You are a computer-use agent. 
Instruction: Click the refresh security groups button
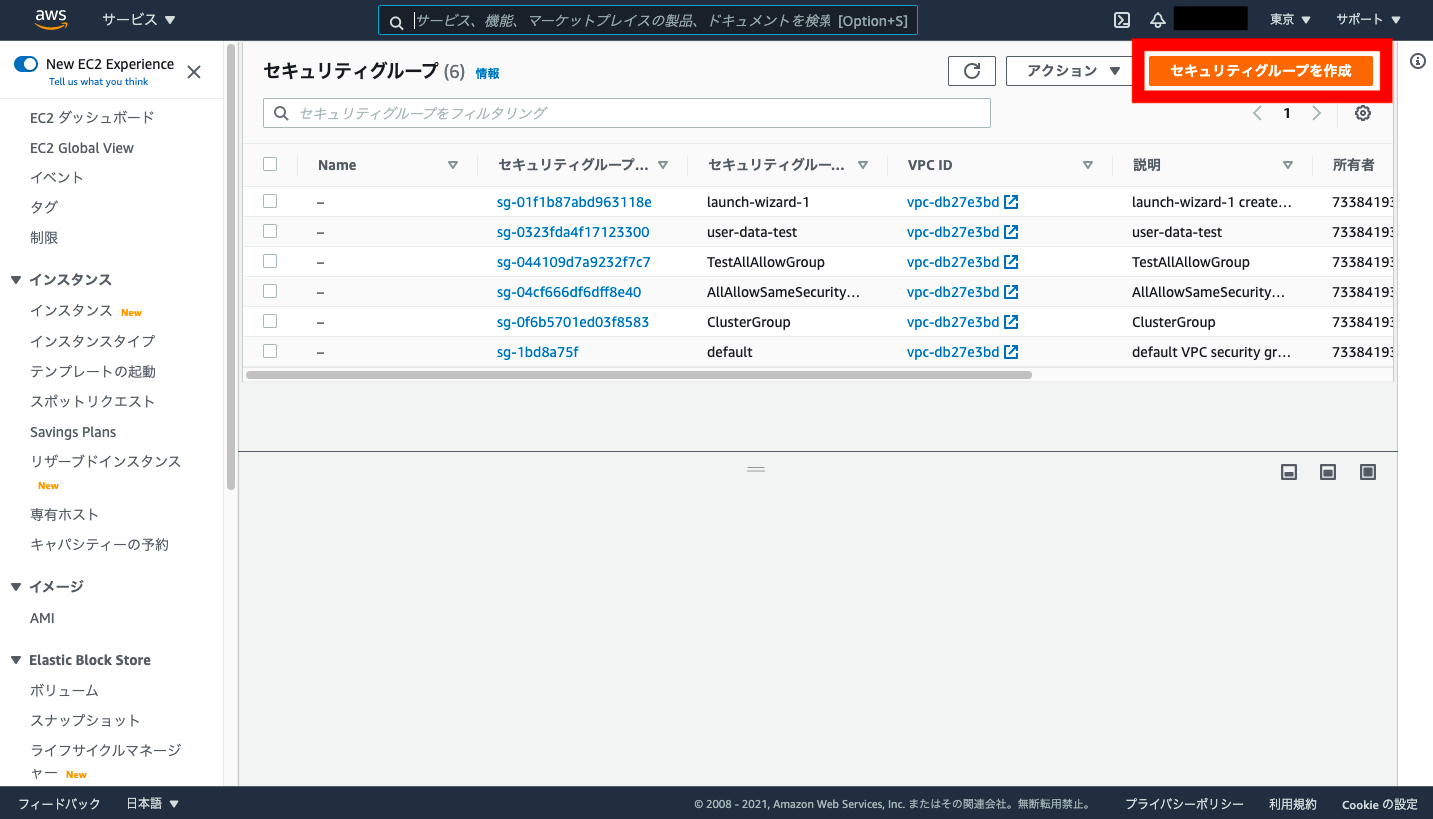click(972, 71)
